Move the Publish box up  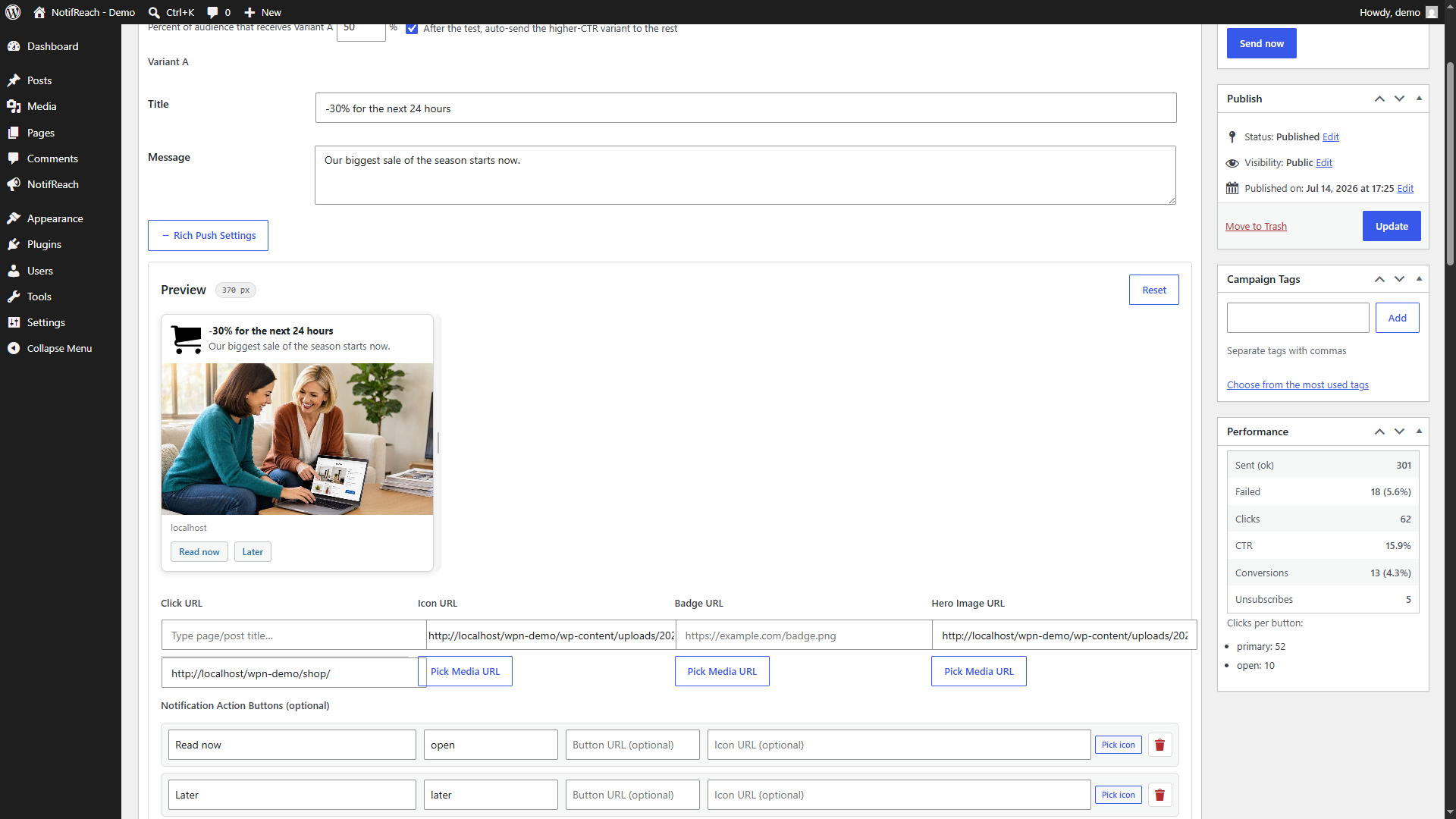[x=1379, y=99]
